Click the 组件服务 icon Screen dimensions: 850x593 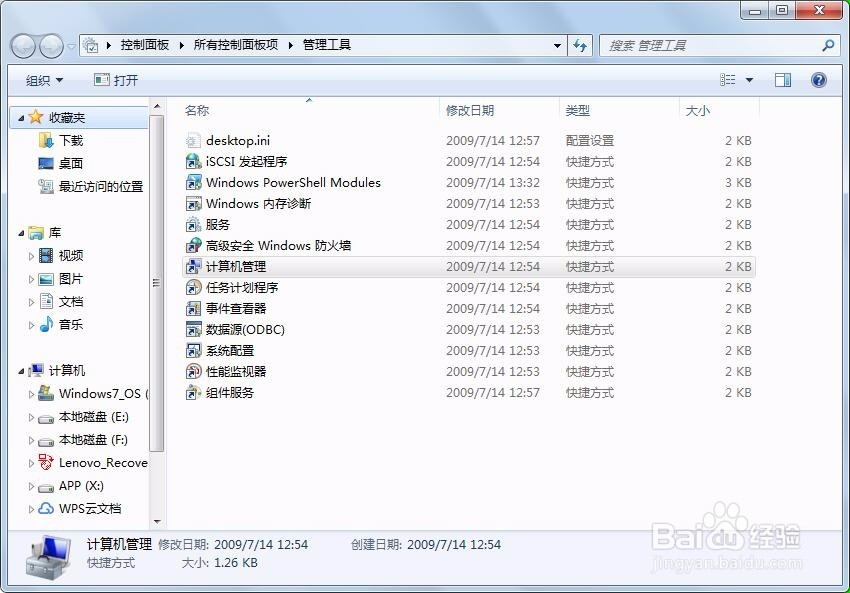click(193, 392)
